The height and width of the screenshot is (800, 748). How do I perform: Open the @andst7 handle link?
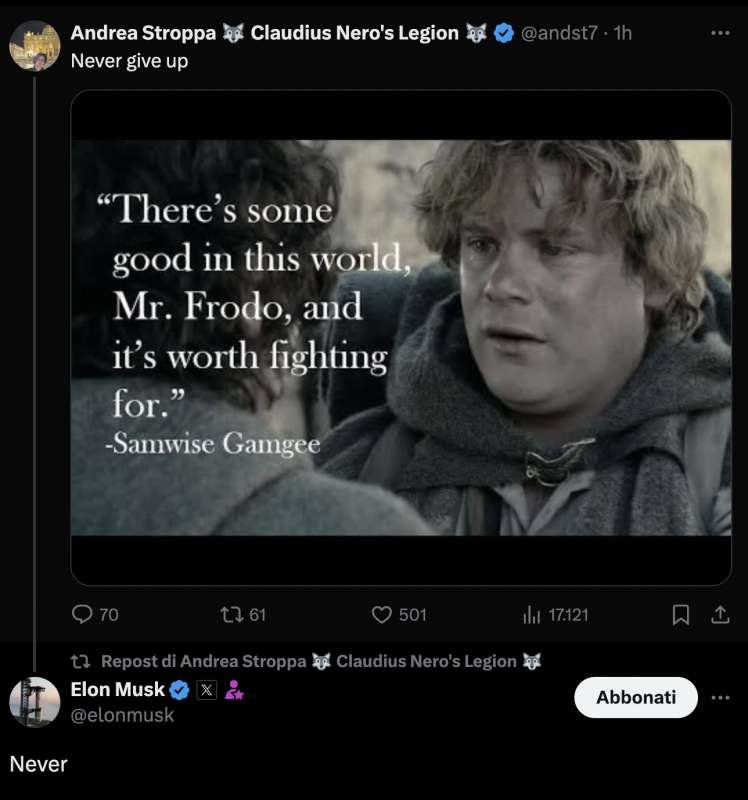coord(560,33)
